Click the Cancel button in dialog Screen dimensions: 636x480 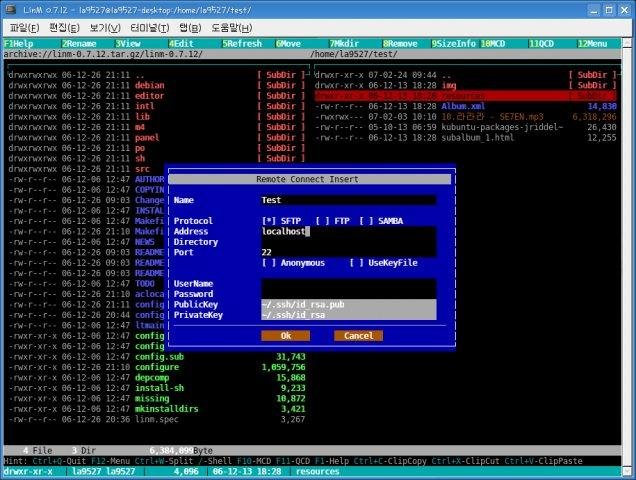coord(358,336)
